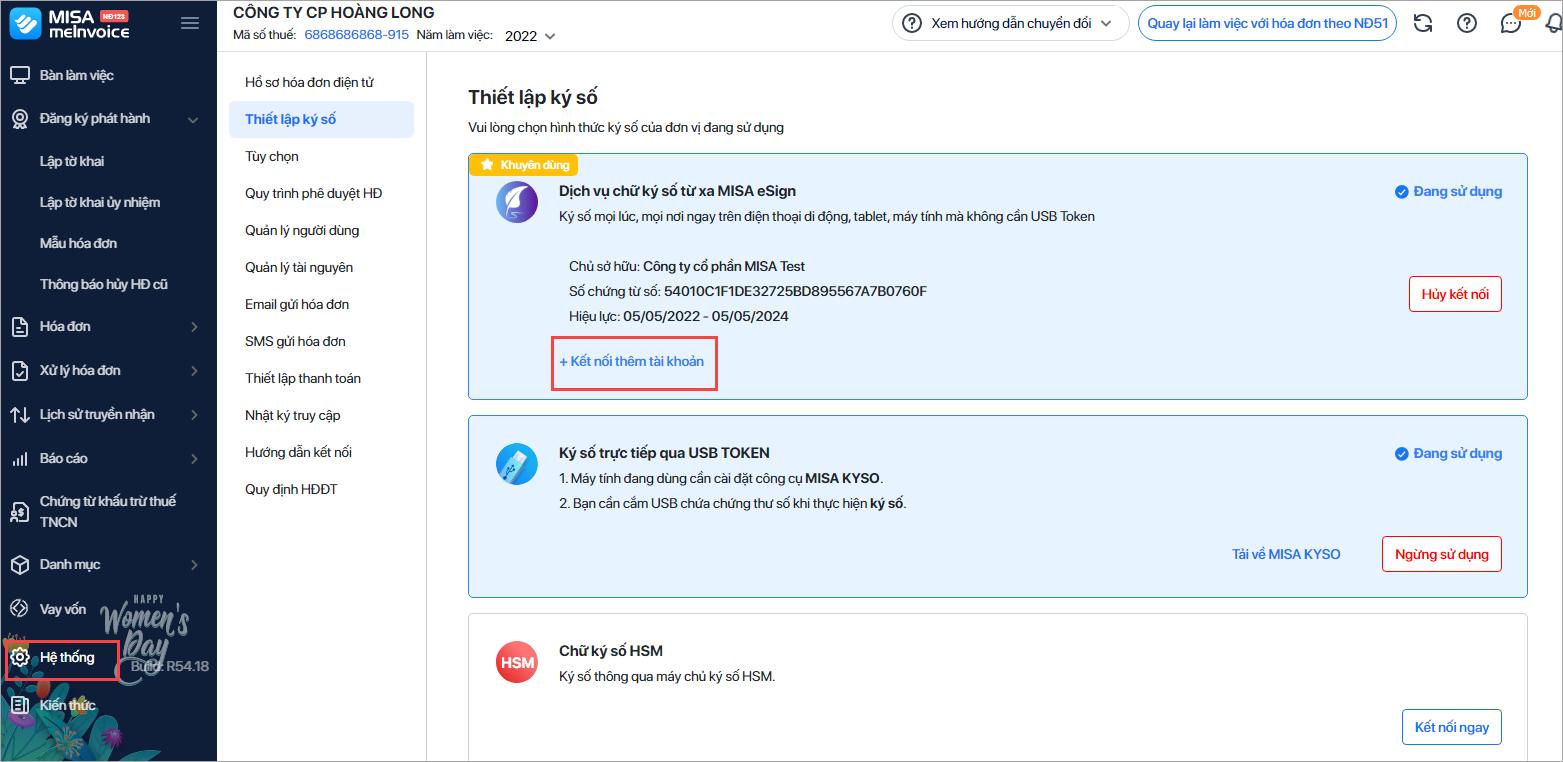Click the Hệ thống gear icon

(x=20, y=658)
